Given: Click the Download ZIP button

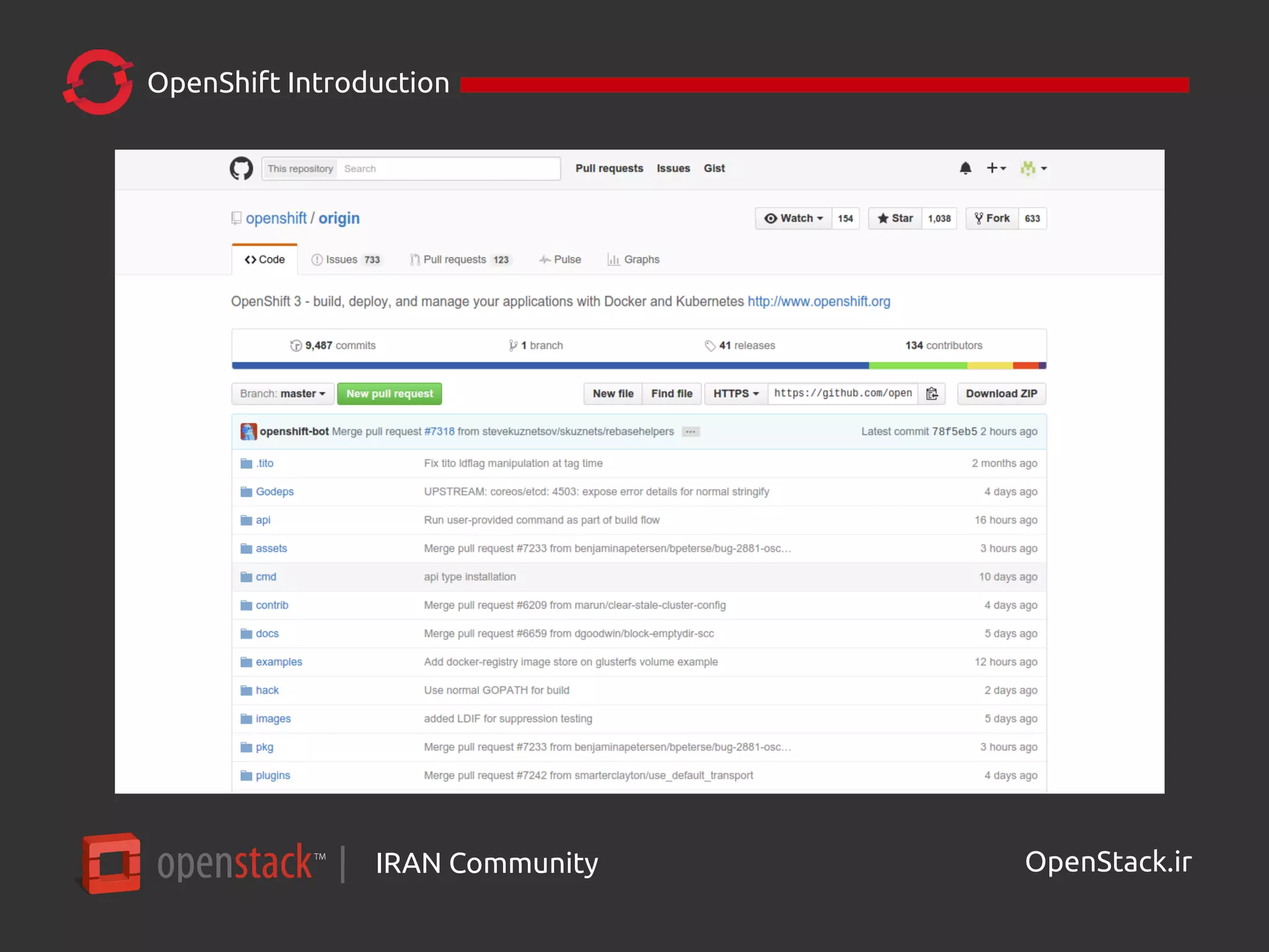Looking at the screenshot, I should coord(1001,394).
